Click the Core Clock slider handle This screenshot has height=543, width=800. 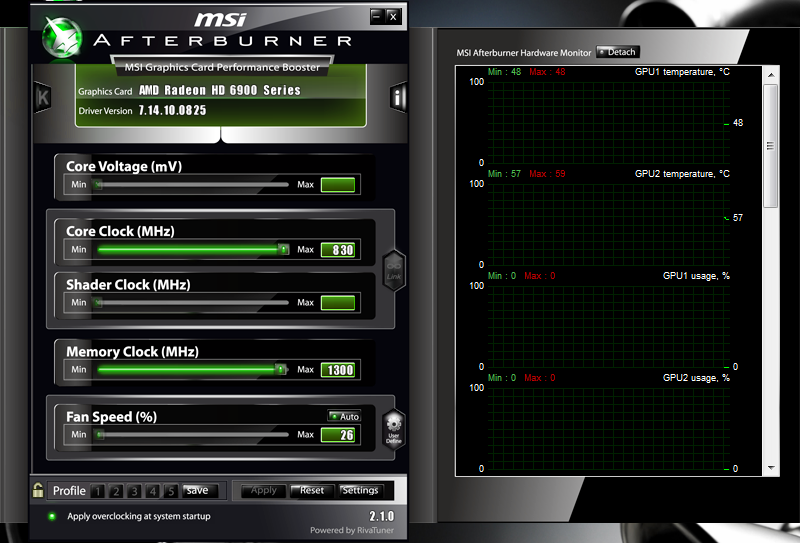tap(283, 250)
